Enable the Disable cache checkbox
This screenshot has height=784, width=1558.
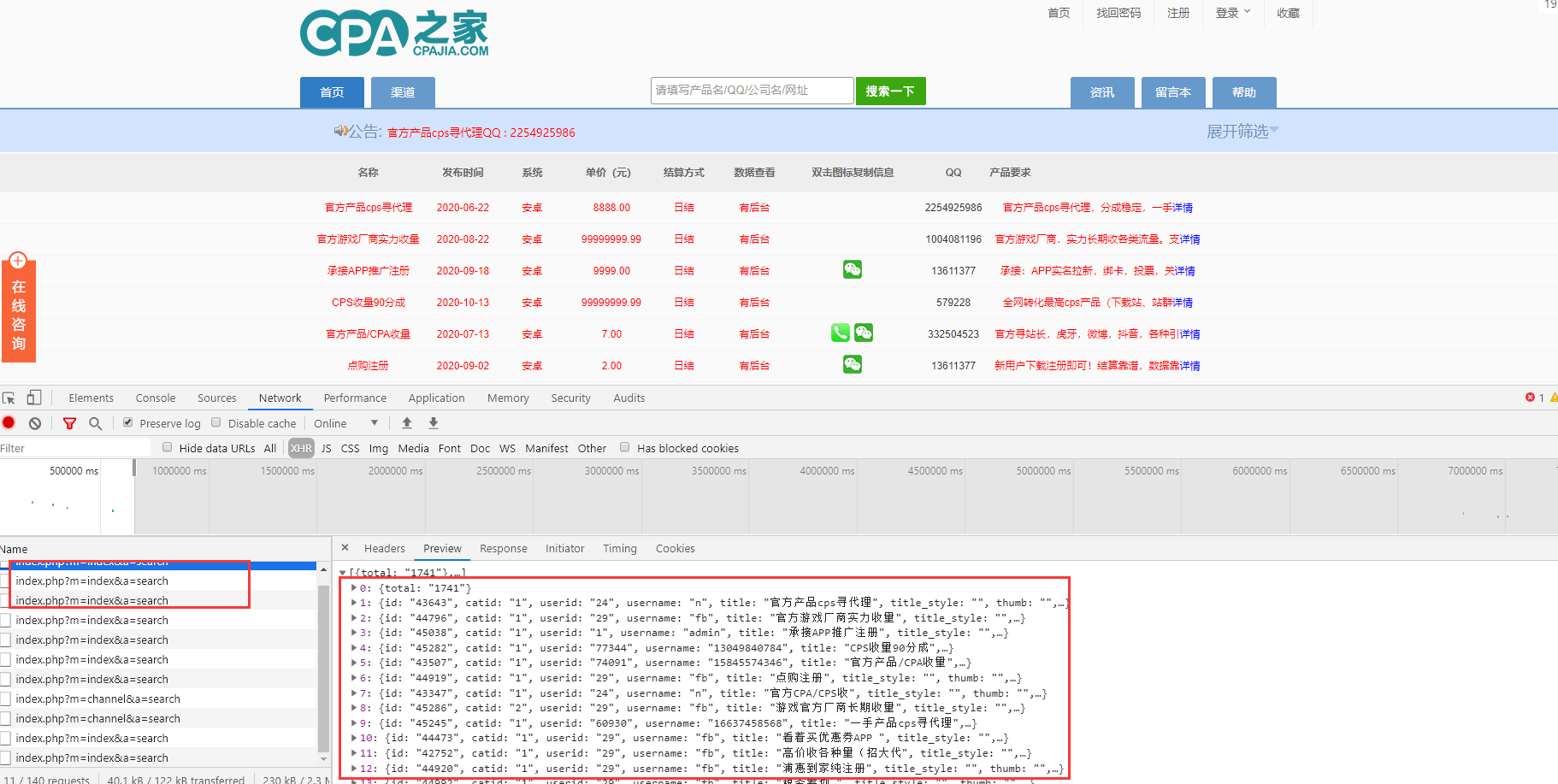(x=216, y=422)
